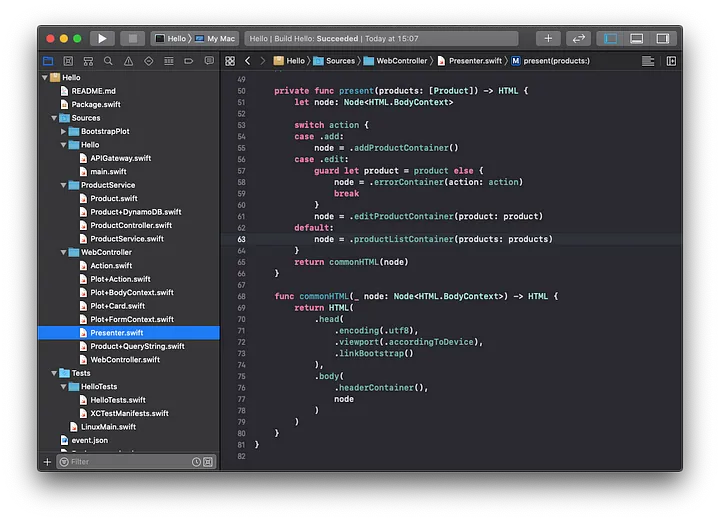Open the Library with plus button

(548, 39)
